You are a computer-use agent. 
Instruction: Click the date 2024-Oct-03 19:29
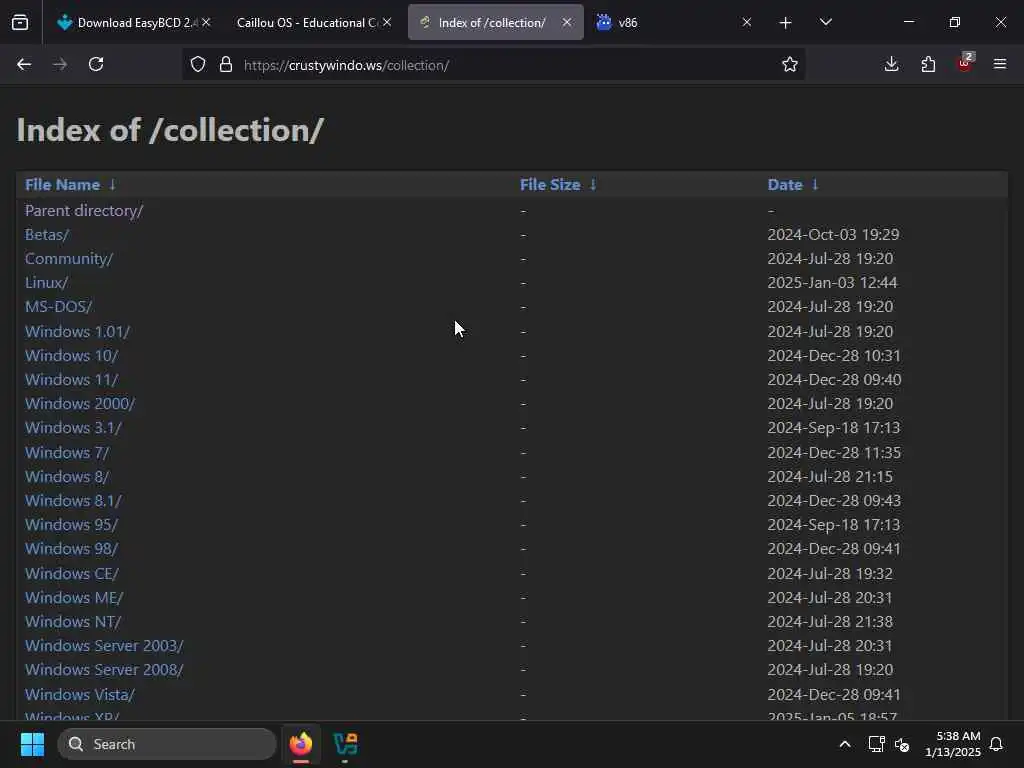[x=833, y=234]
